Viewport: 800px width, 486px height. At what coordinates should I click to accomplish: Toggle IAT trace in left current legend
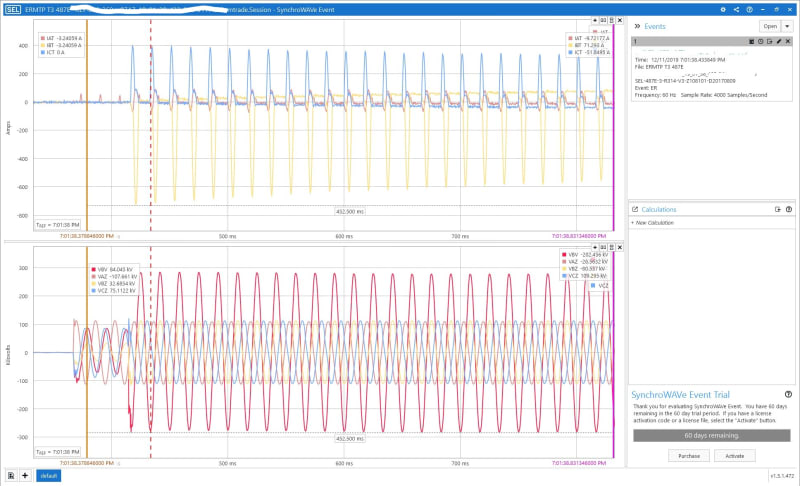pyautogui.click(x=61, y=38)
